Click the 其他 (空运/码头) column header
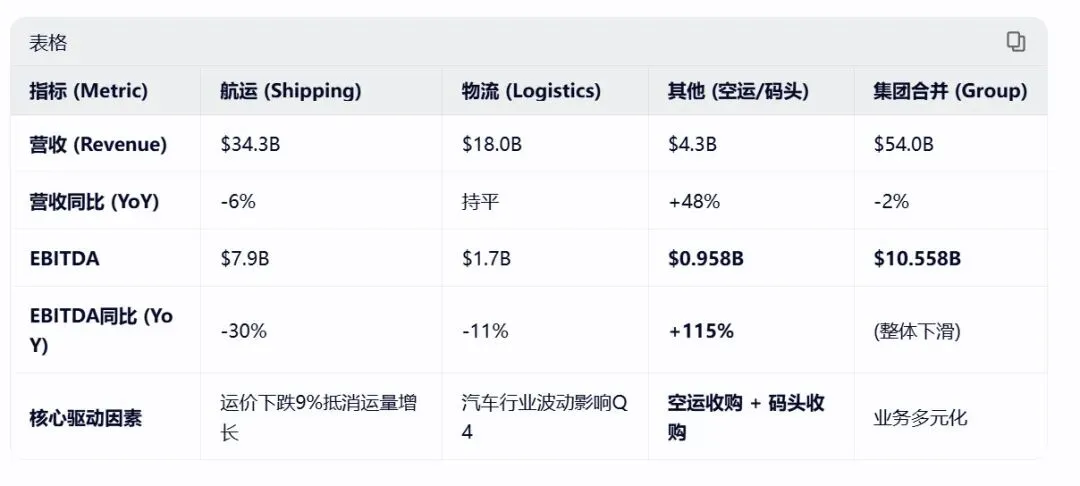 coord(738,91)
